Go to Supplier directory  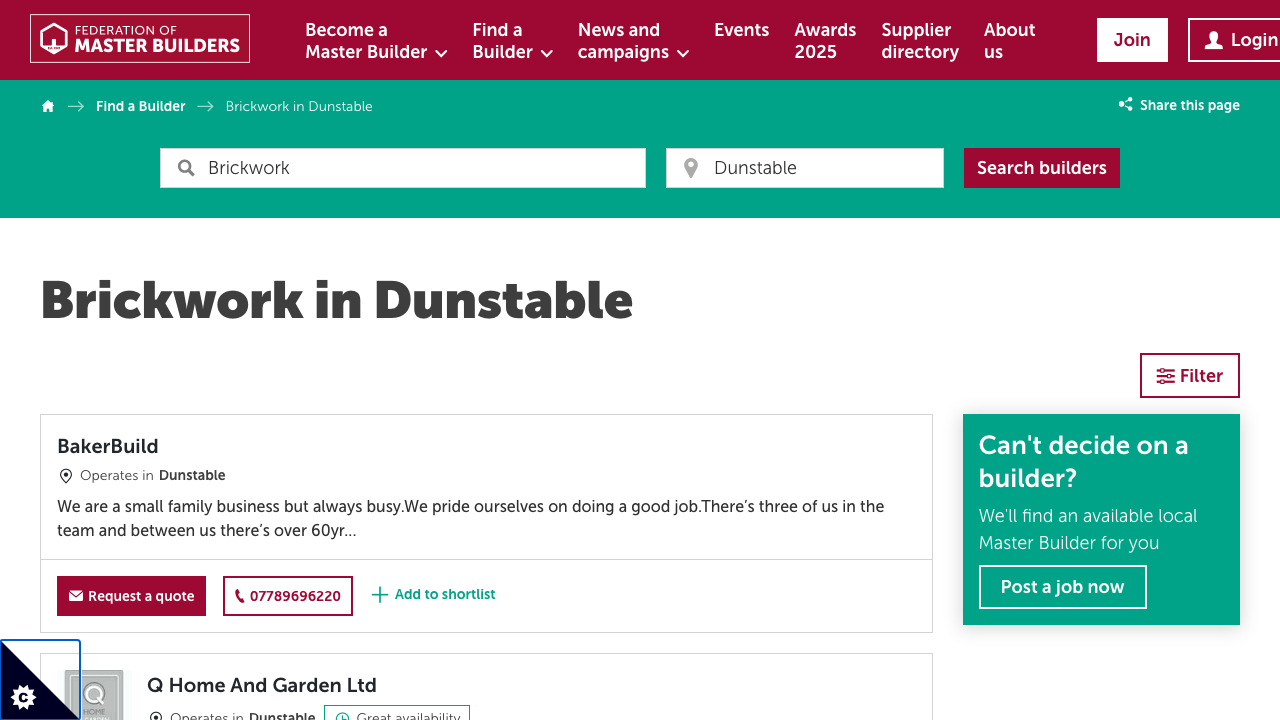click(x=919, y=41)
